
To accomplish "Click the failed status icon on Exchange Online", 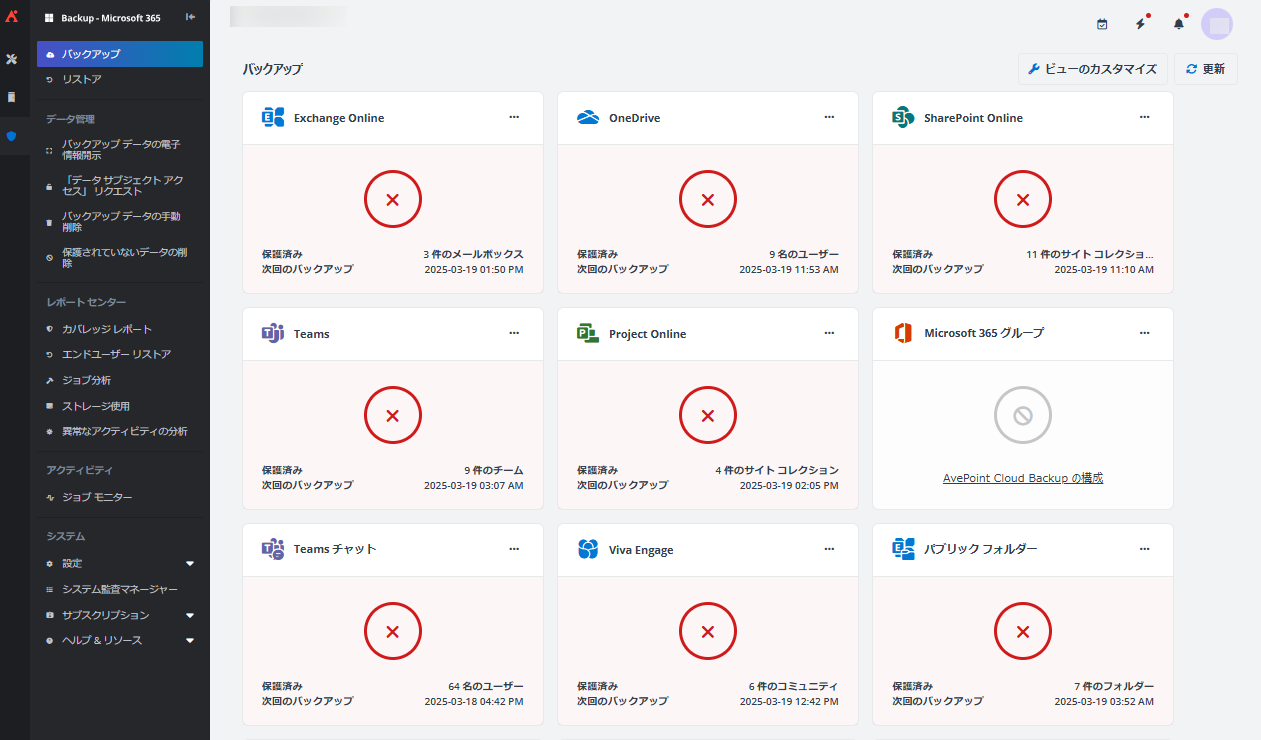I will tap(393, 200).
